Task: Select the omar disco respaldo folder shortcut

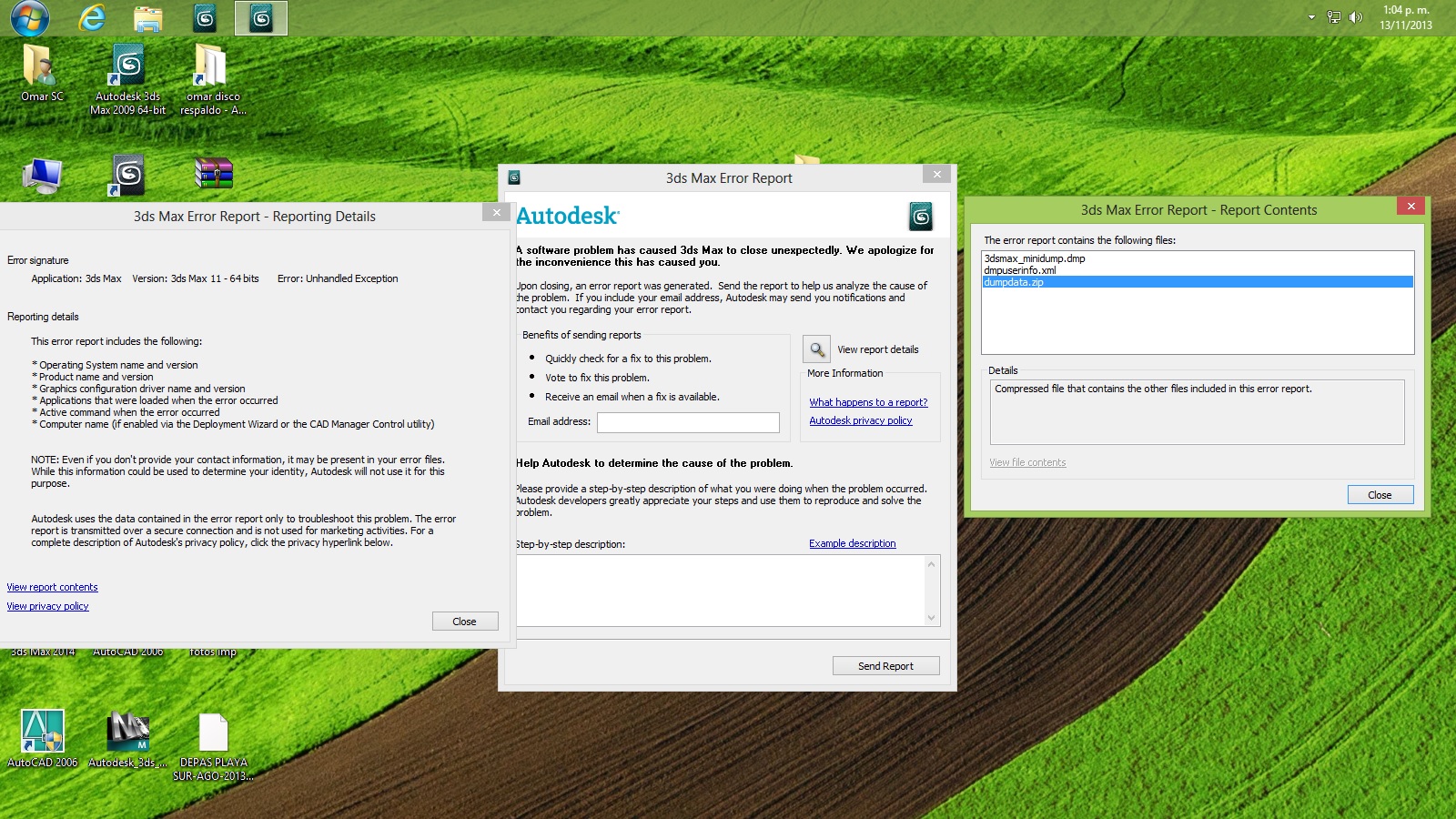Action: point(213,80)
